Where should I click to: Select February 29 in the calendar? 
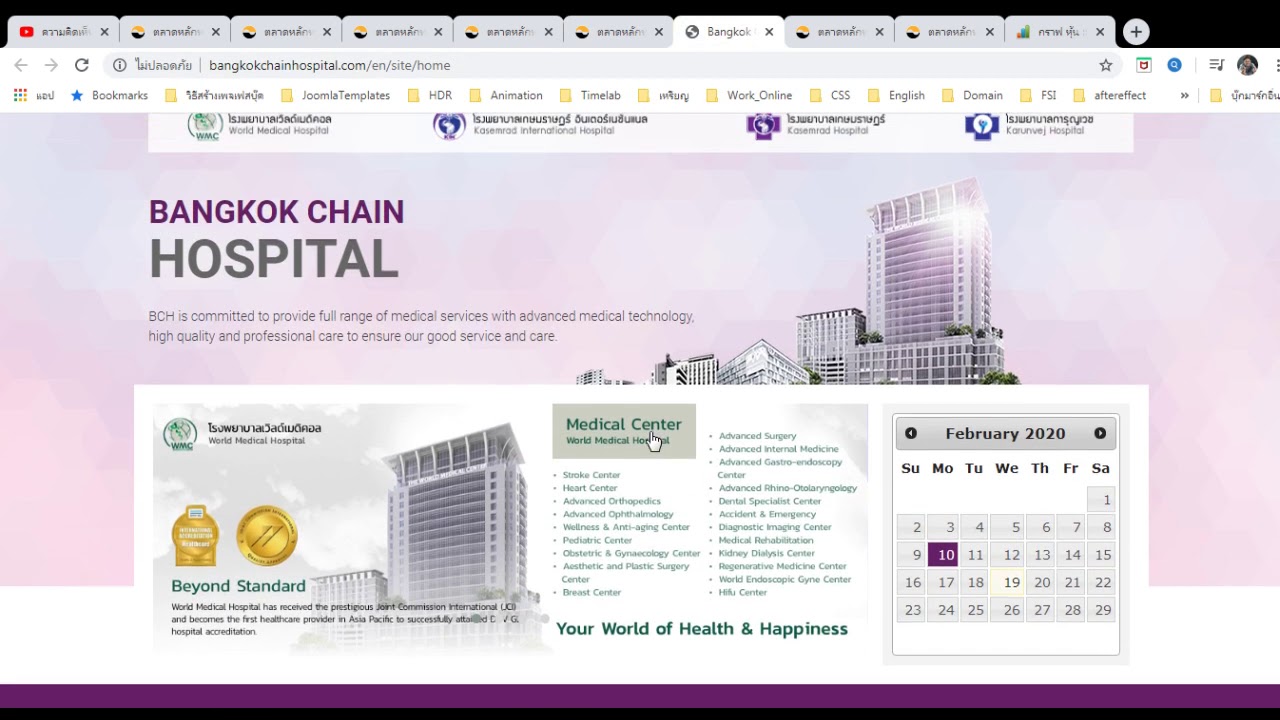click(1101, 610)
